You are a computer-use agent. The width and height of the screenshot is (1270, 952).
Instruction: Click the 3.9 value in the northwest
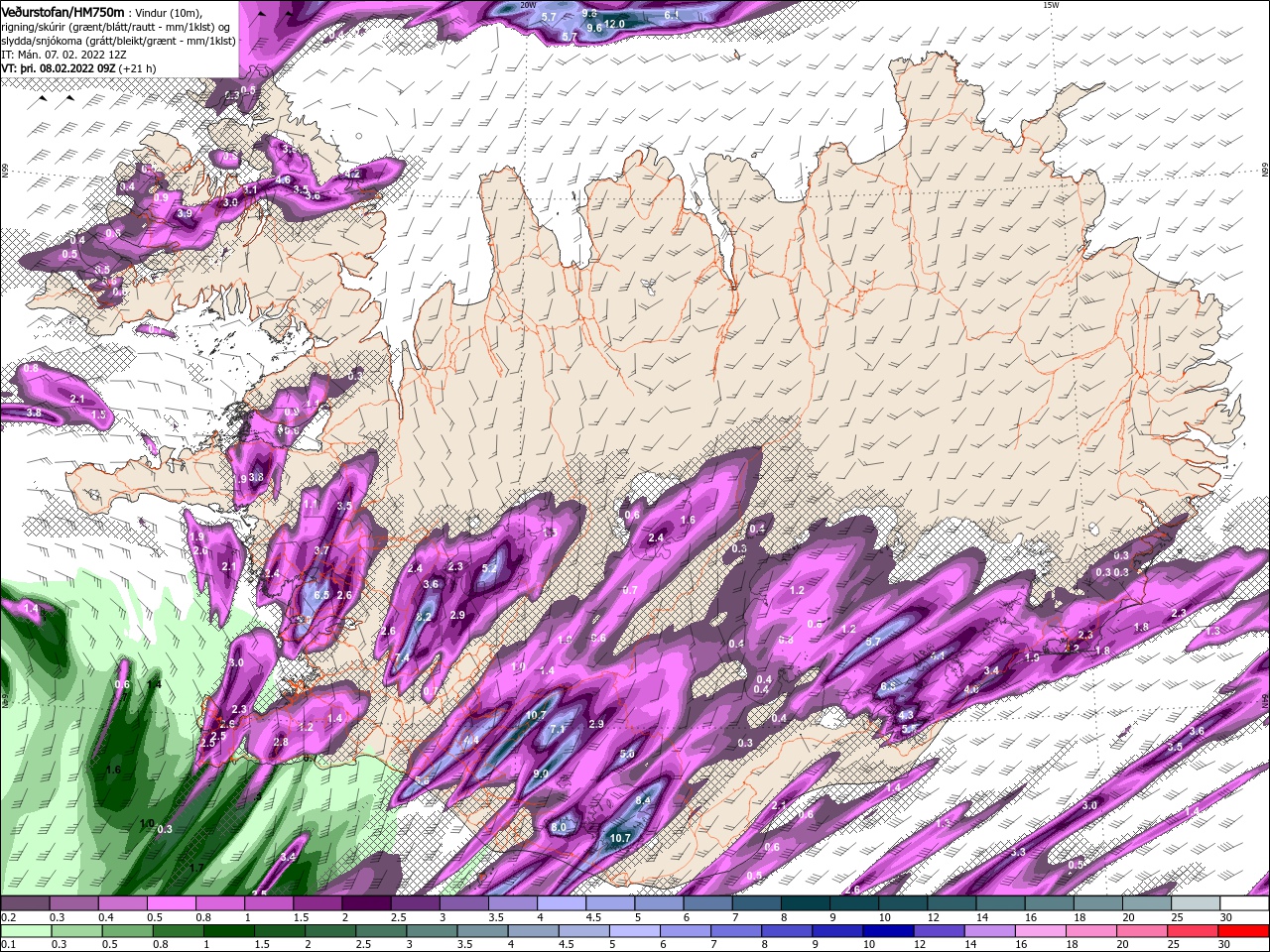pyautogui.click(x=185, y=213)
